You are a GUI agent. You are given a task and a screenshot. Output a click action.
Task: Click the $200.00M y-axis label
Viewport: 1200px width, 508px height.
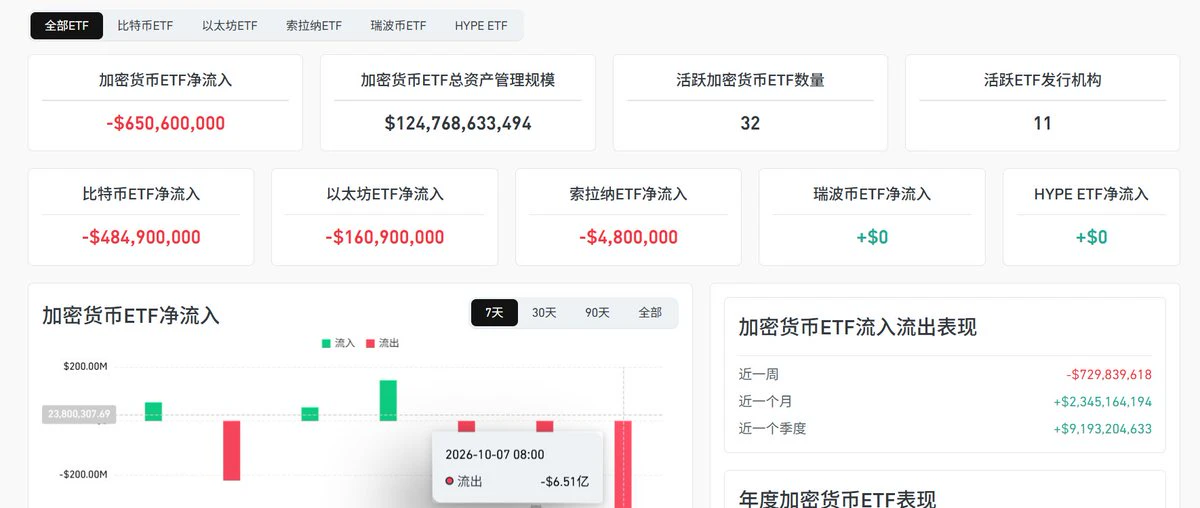84,367
